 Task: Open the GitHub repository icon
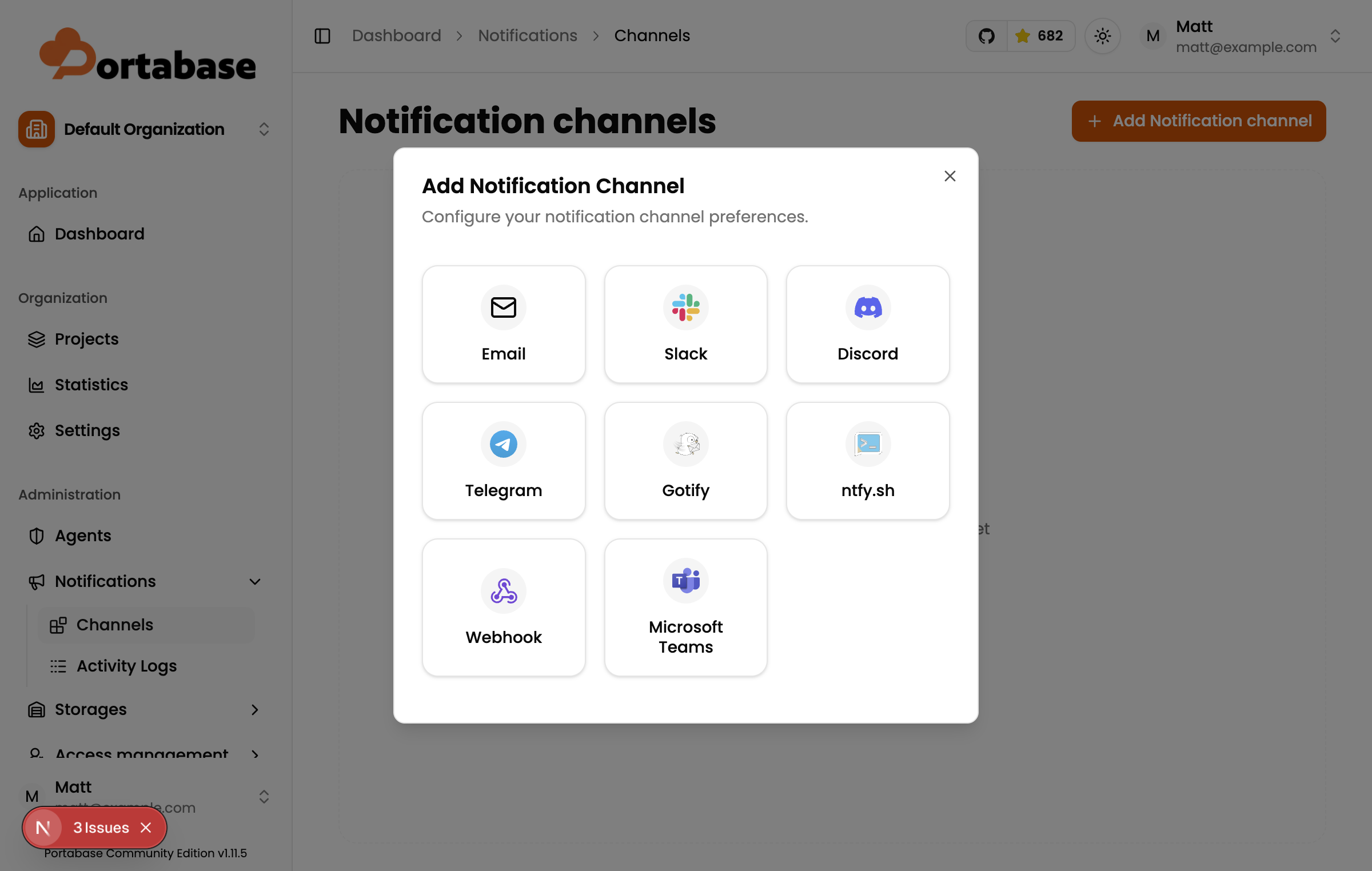click(987, 36)
